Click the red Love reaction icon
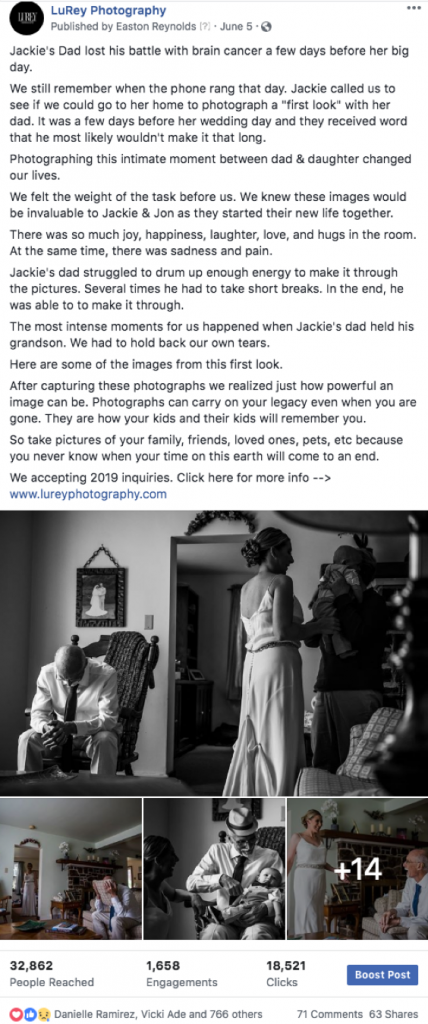428x1024 pixels. pos(18,1014)
